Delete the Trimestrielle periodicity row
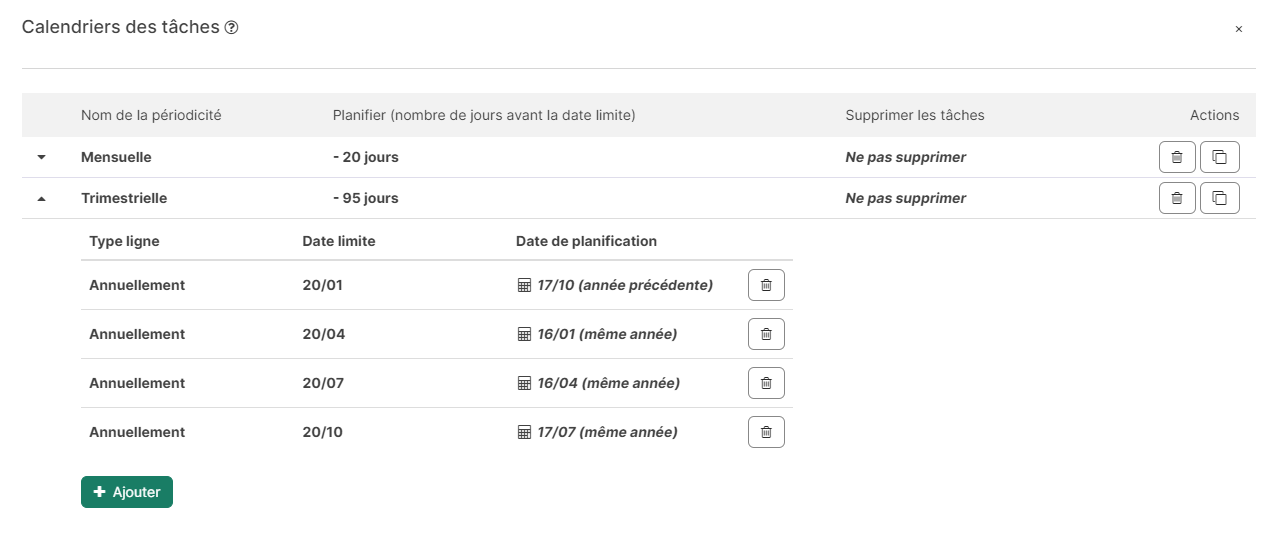 [1177, 198]
